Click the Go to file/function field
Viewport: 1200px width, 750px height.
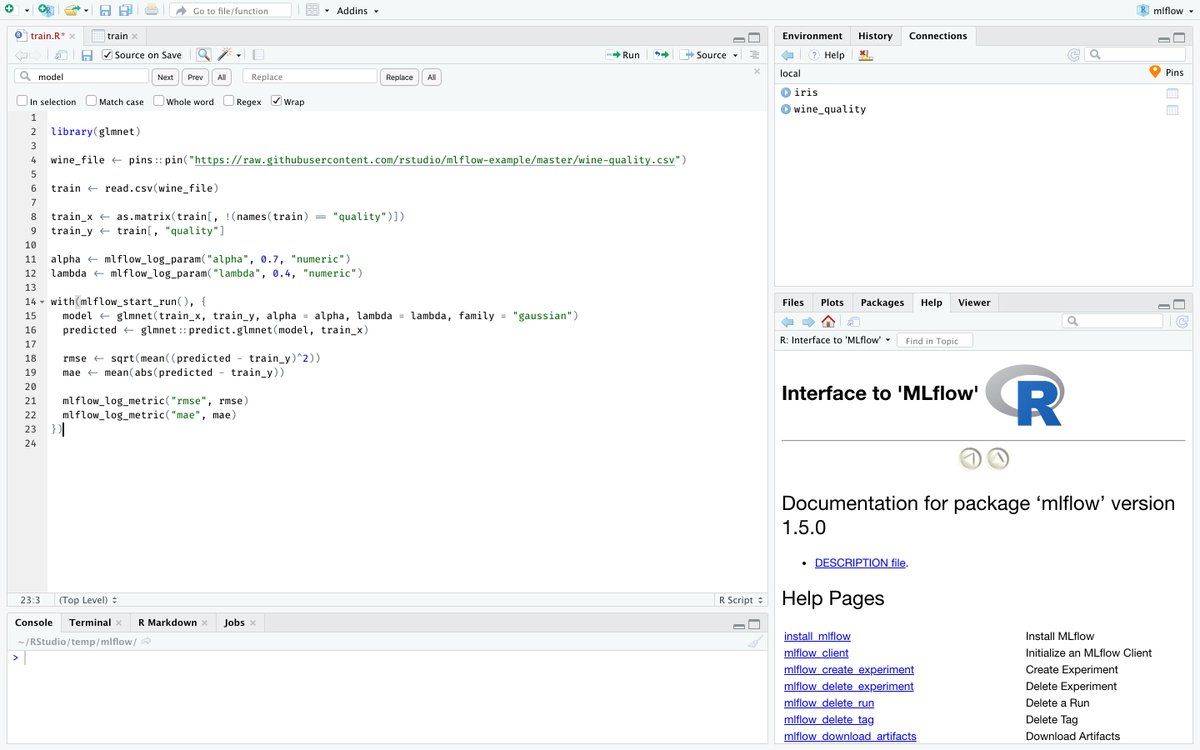pos(231,11)
